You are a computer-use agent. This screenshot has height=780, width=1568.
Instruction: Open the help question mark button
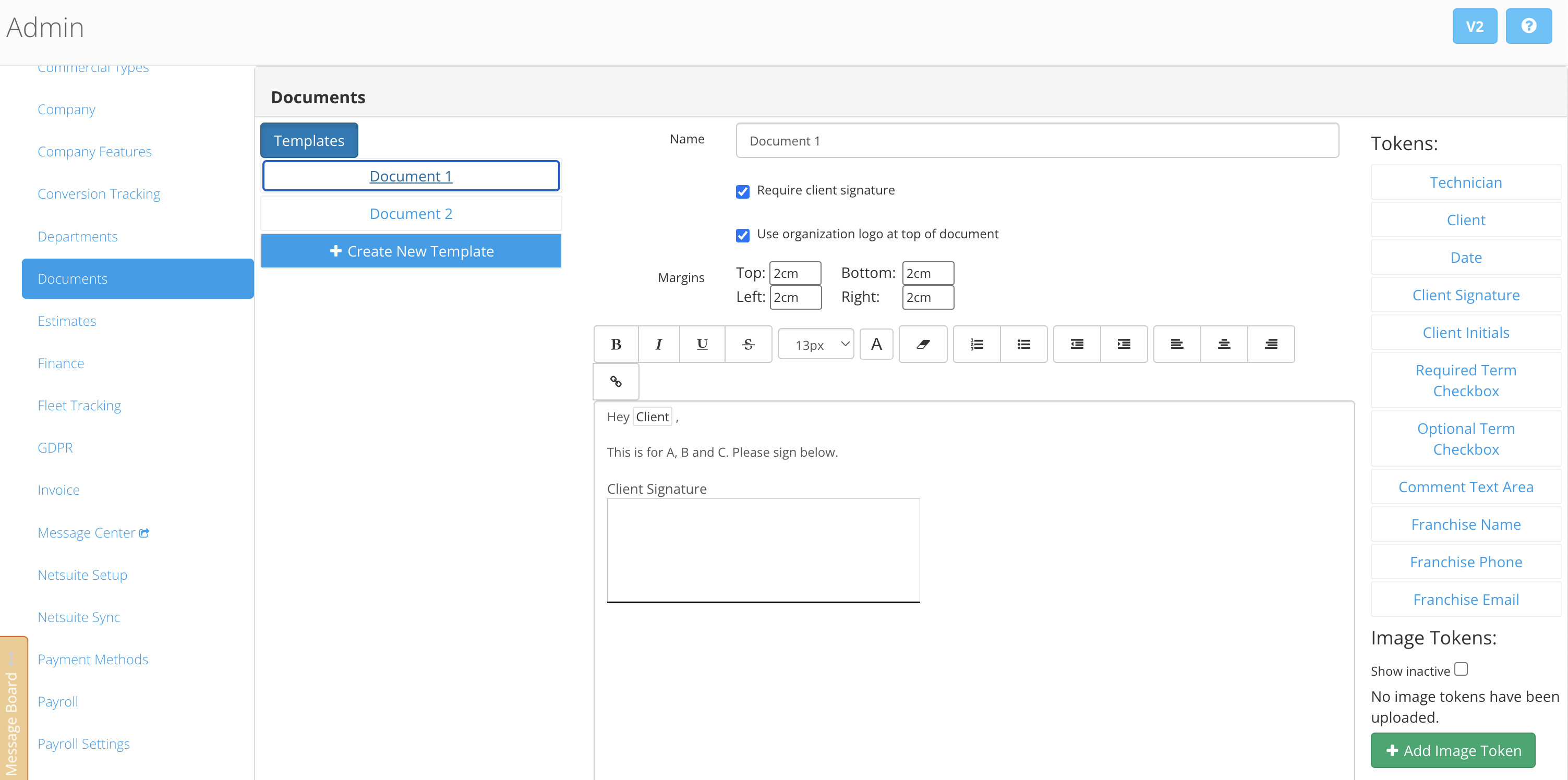coord(1528,26)
